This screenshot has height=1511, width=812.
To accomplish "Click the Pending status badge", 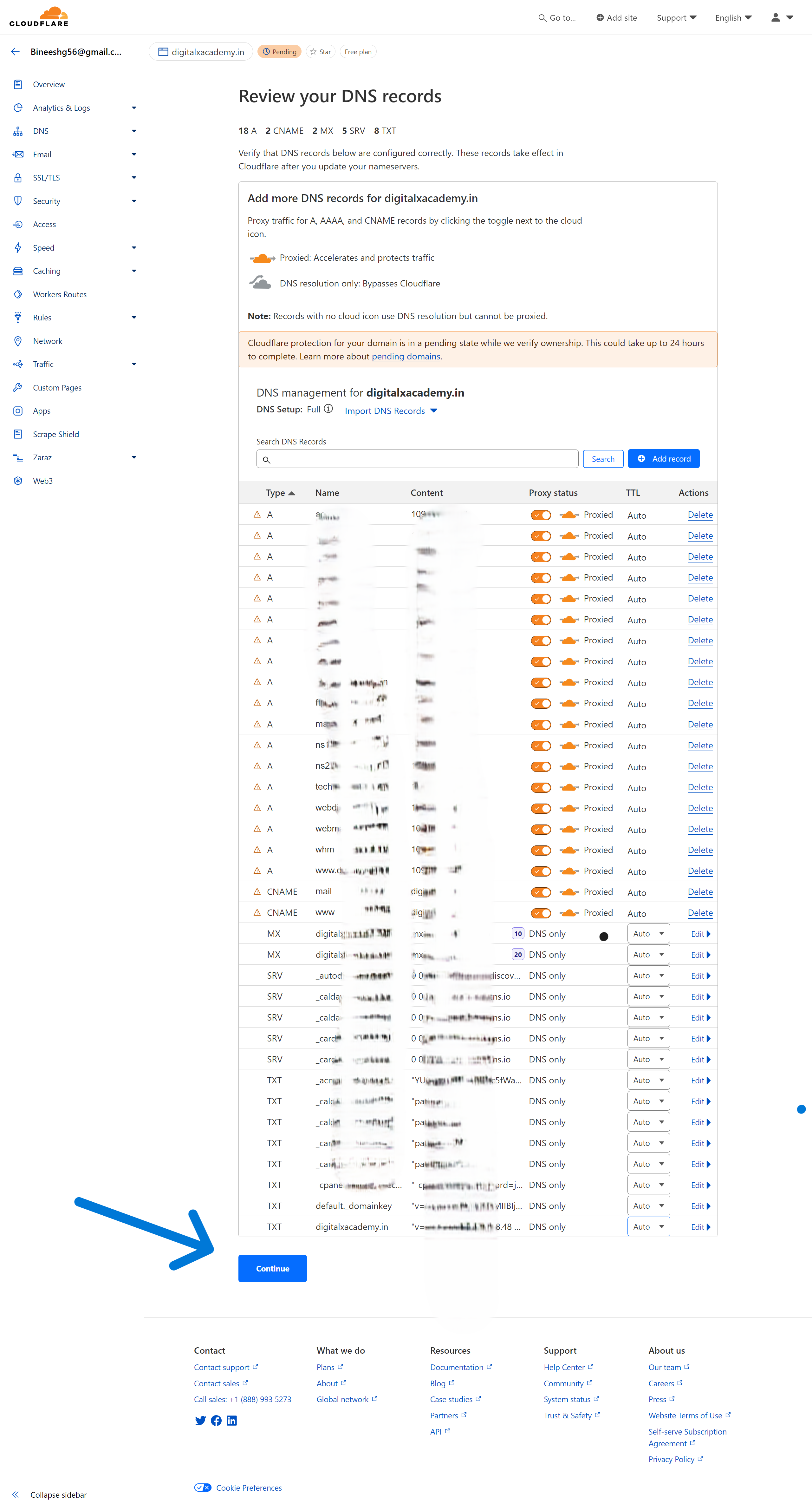I will pos(280,52).
